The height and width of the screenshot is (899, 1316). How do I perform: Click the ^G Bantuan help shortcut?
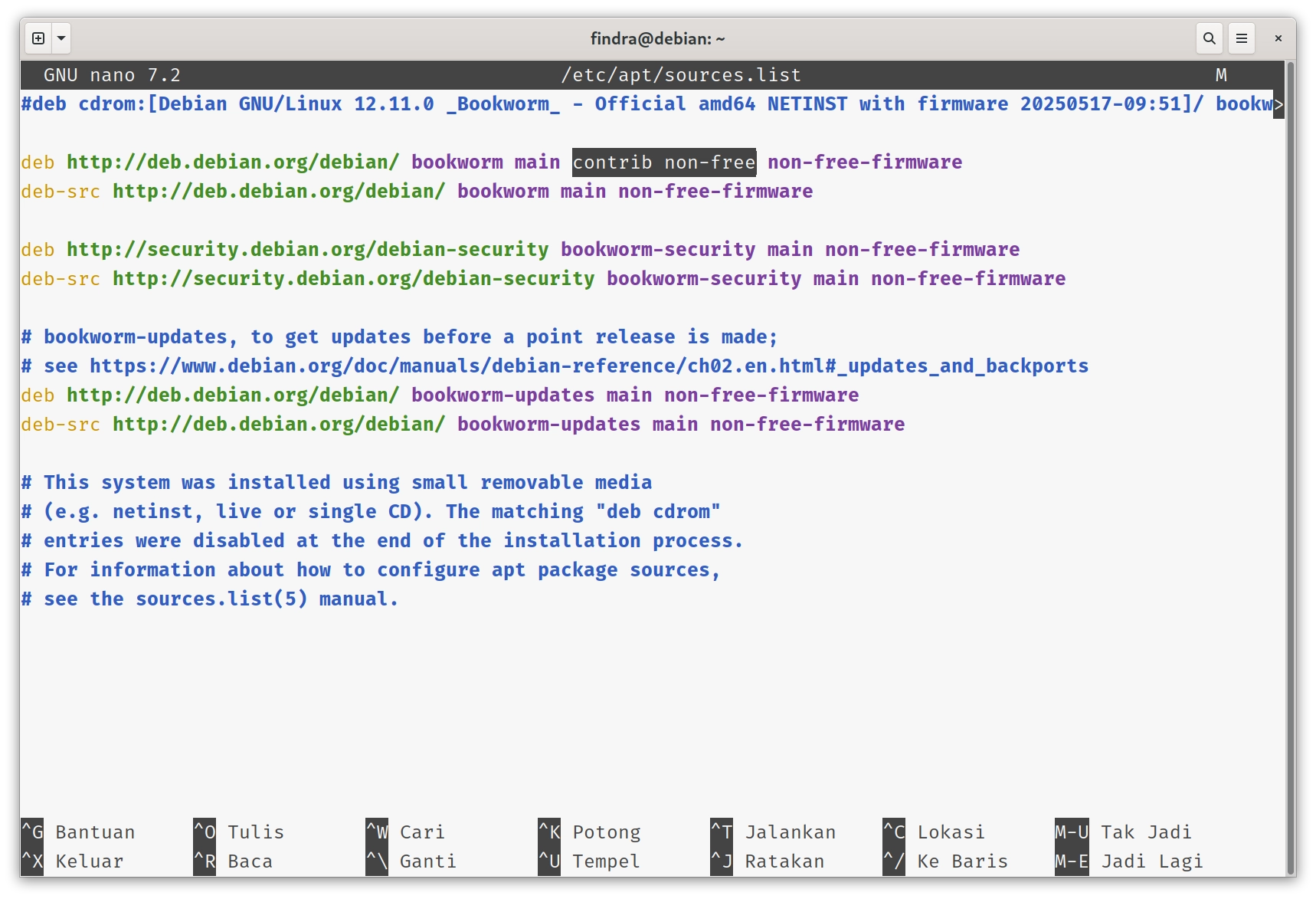[x=78, y=832]
